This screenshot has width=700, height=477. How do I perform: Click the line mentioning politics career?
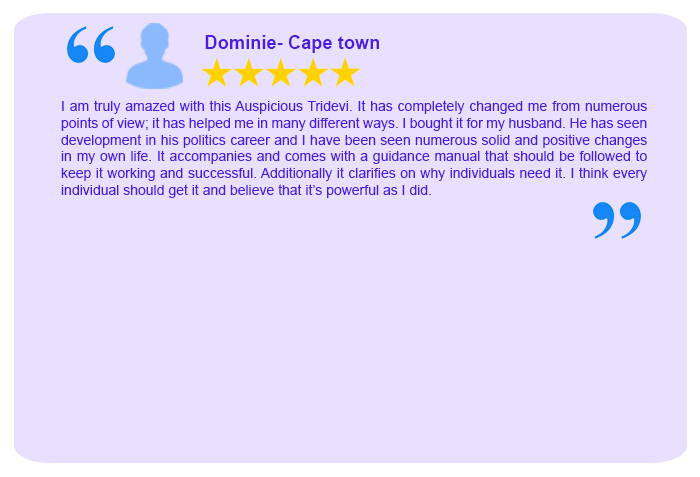(354, 140)
